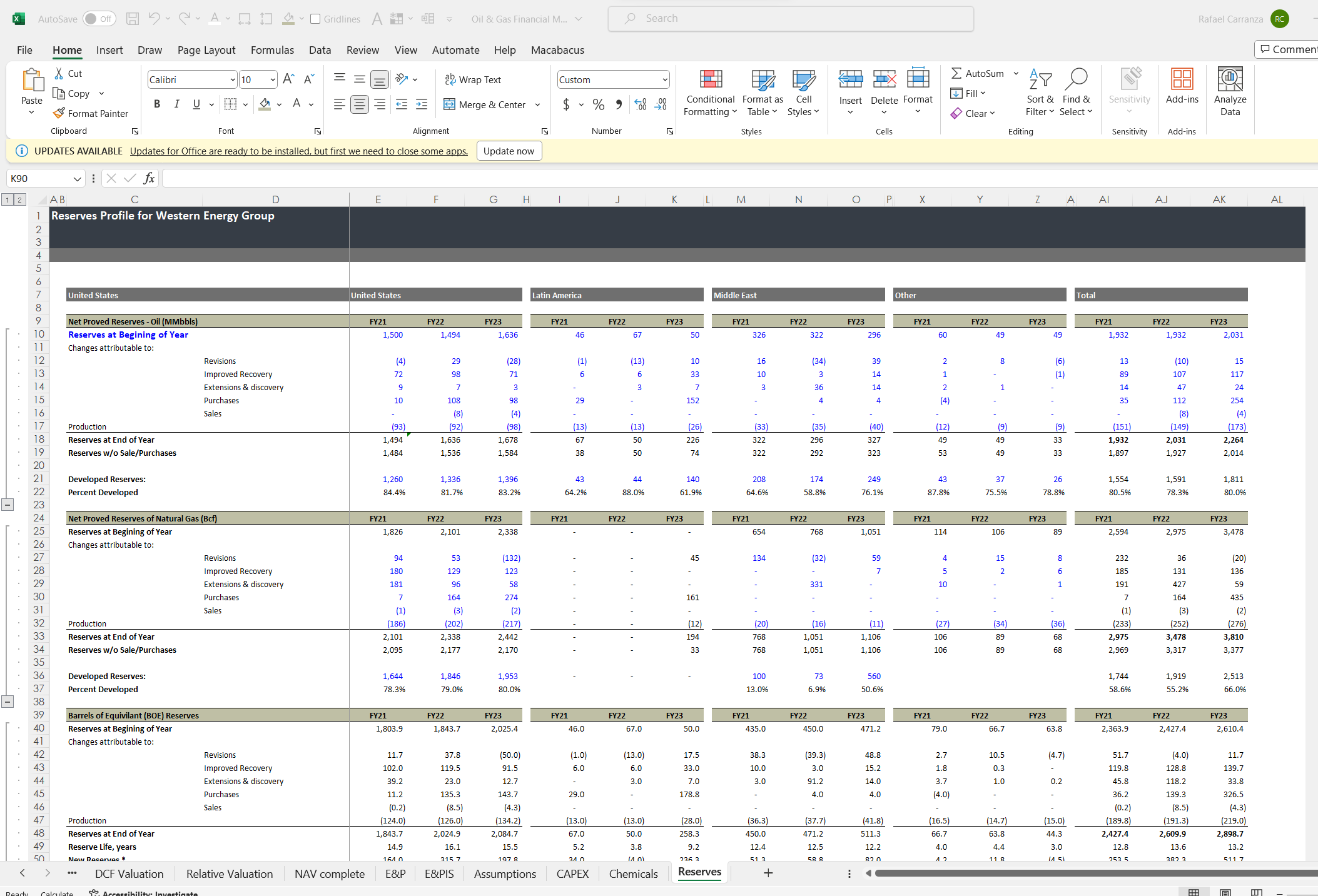Click inside the Name Box field
1318x896 pixels.
click(39, 178)
